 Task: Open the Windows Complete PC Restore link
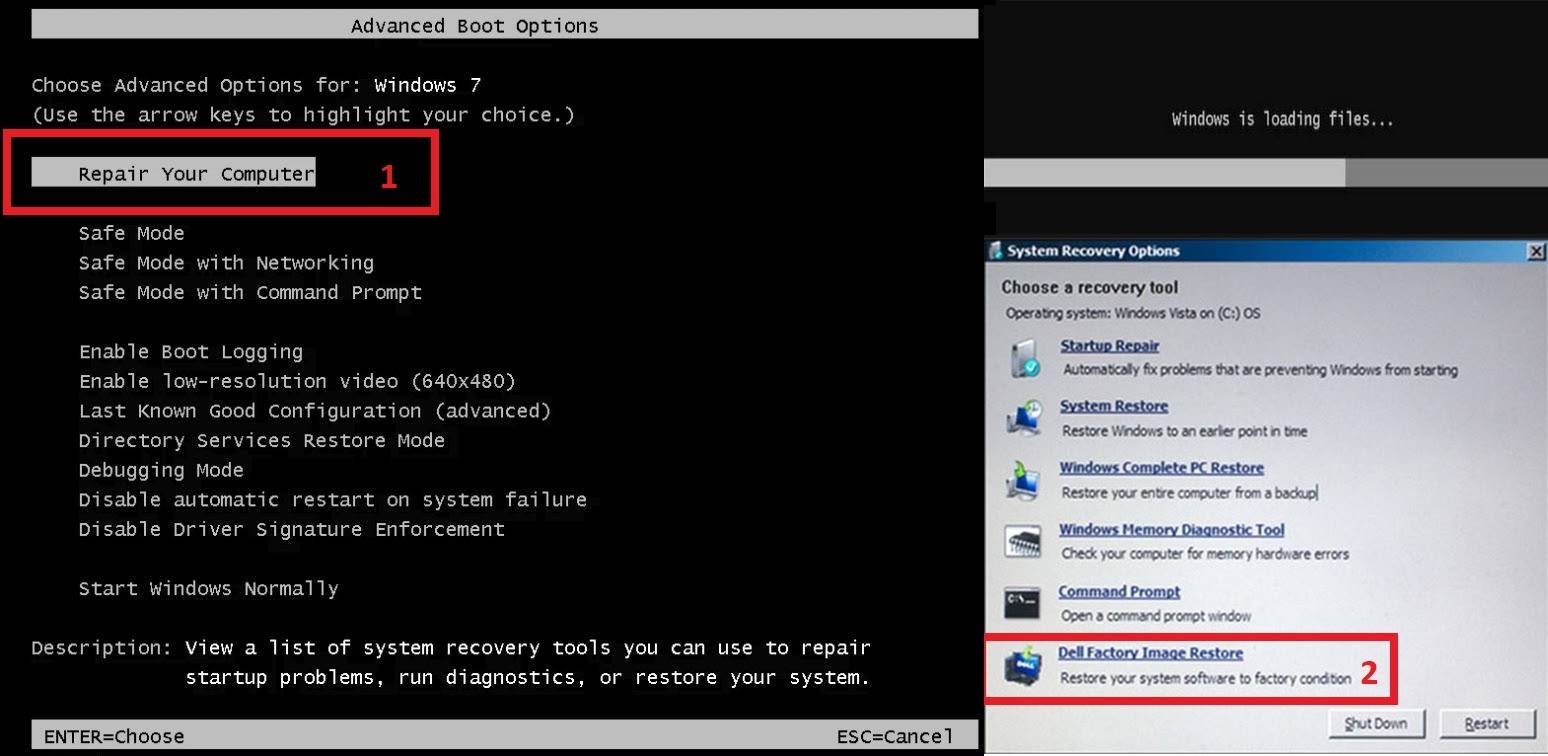[1163, 467]
